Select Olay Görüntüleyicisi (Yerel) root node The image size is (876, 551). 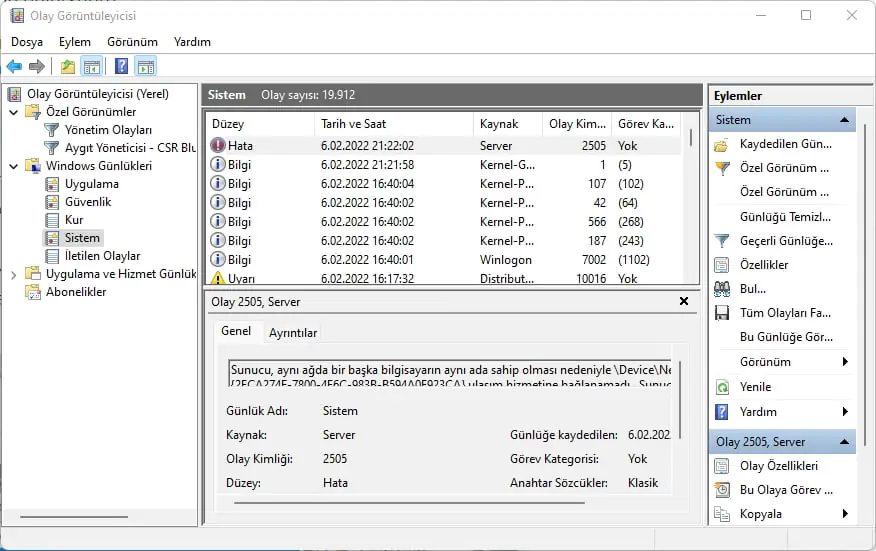point(98,94)
